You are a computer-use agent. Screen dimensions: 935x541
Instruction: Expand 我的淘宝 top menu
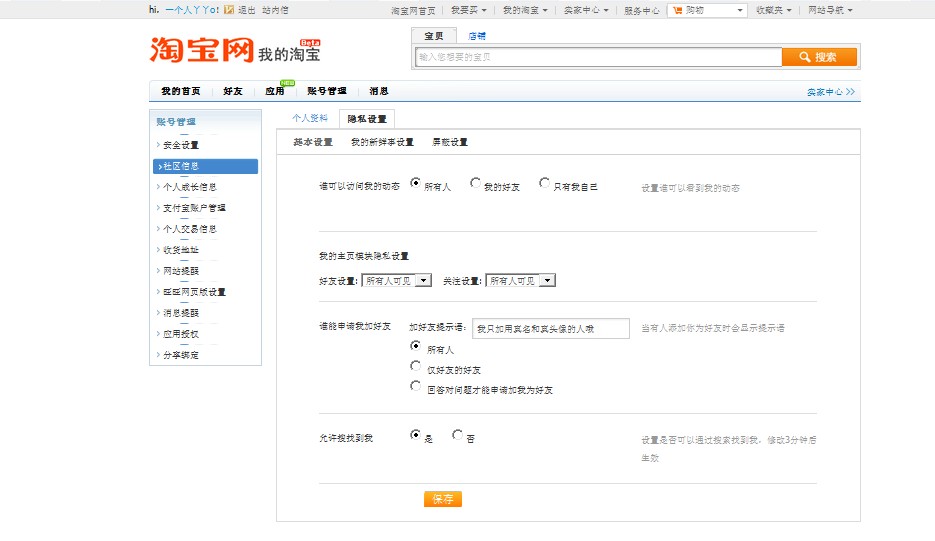(x=525, y=10)
